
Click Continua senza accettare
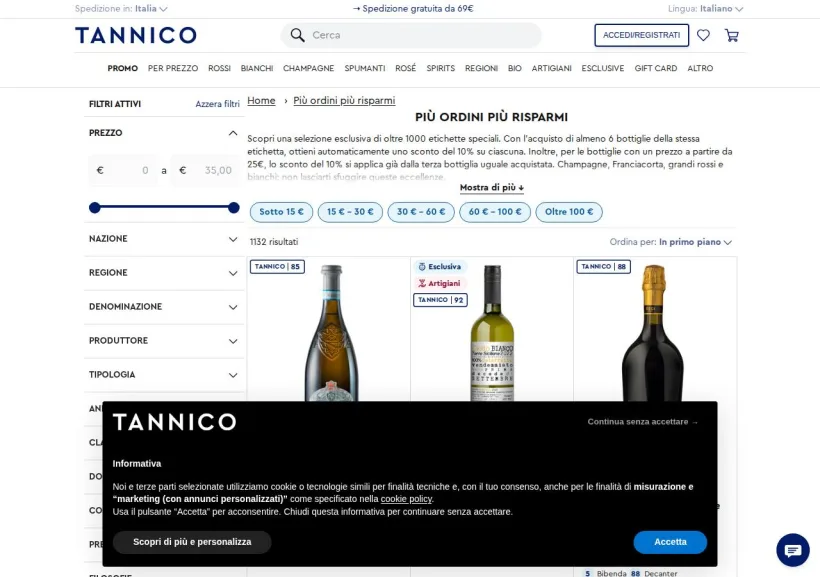643,422
